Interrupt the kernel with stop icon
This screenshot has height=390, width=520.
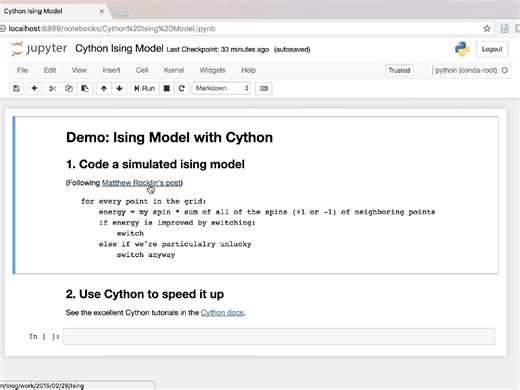point(167,88)
